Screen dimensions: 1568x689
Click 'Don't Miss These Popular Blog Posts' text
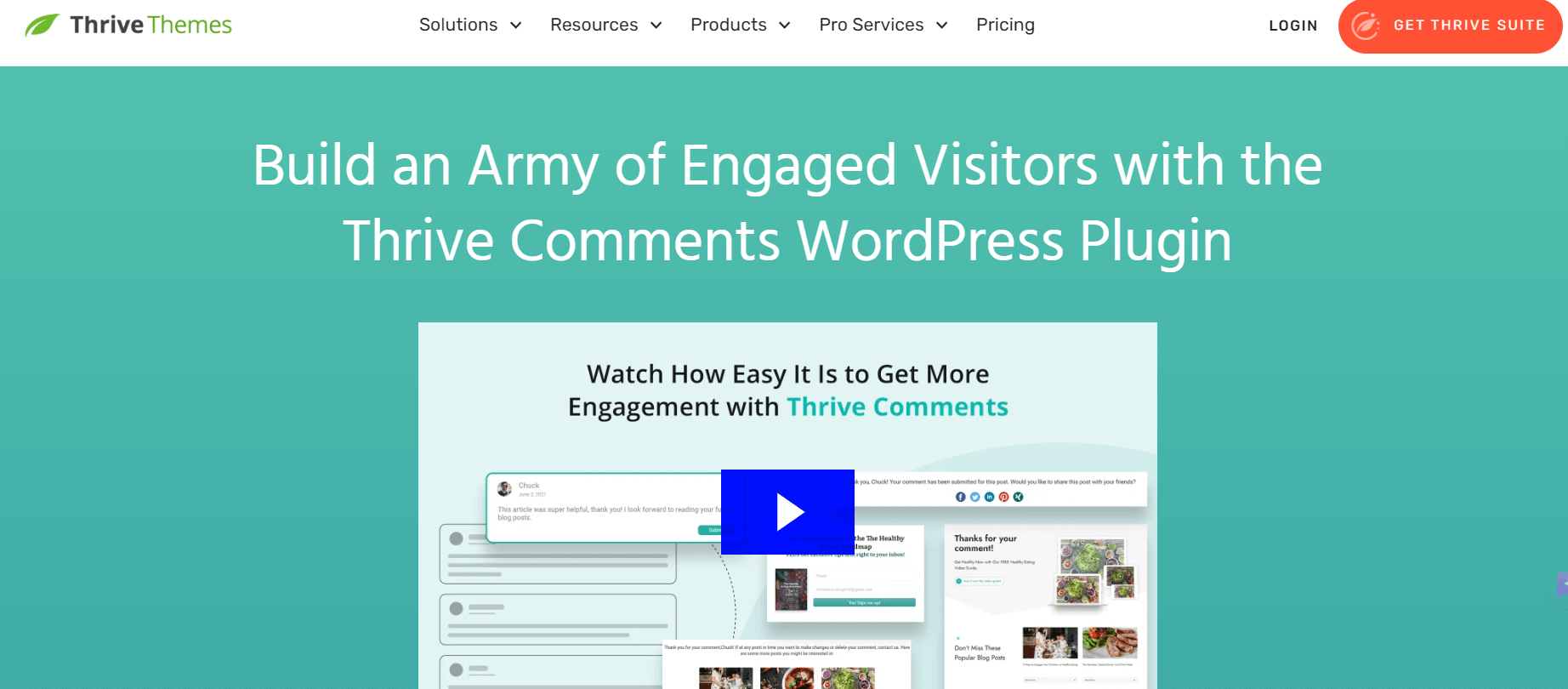click(980, 652)
